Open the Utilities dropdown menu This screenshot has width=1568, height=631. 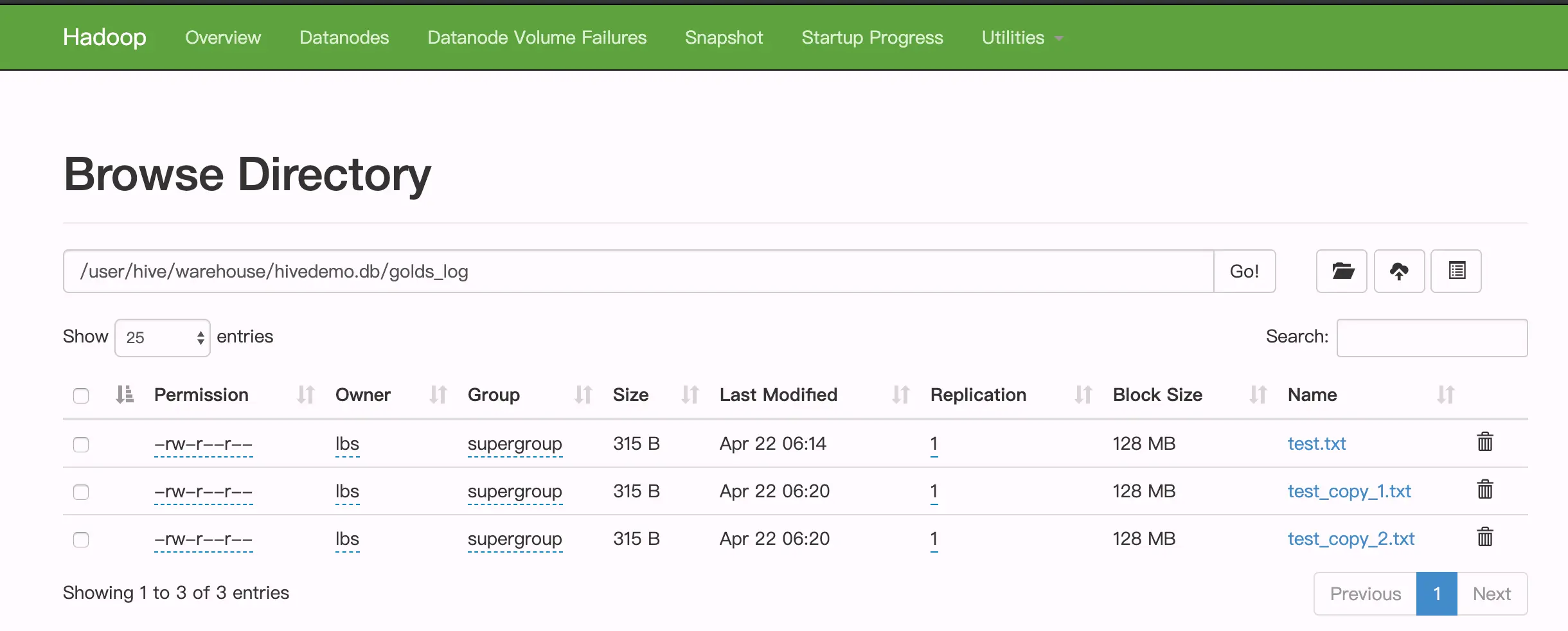point(1022,38)
